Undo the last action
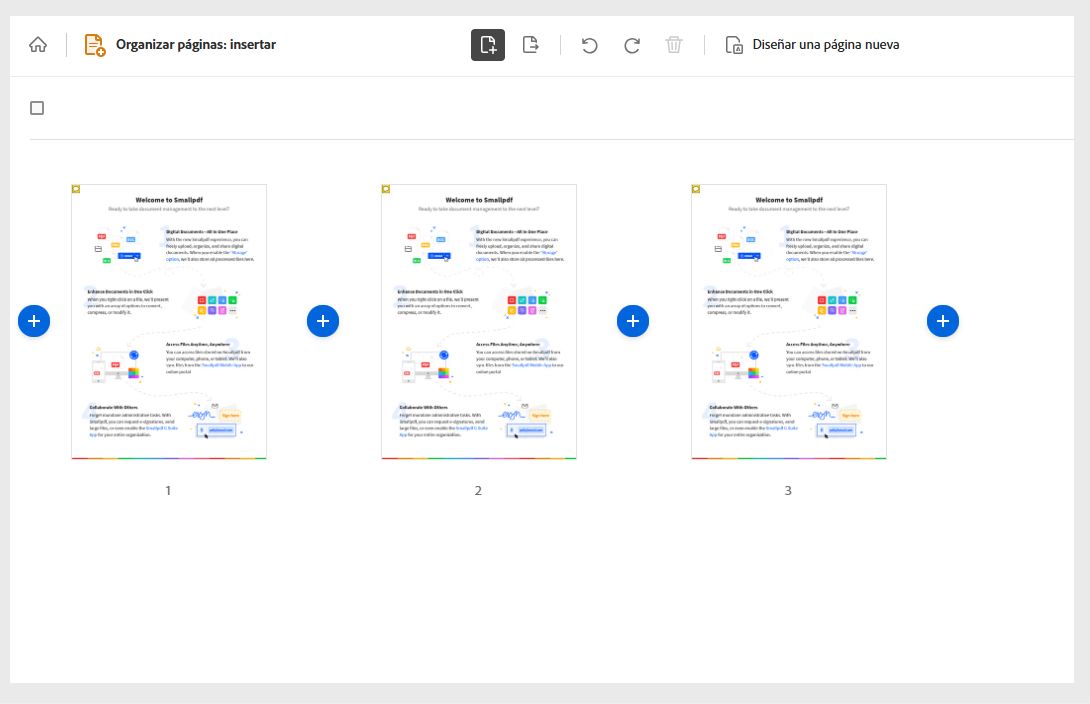 point(589,46)
